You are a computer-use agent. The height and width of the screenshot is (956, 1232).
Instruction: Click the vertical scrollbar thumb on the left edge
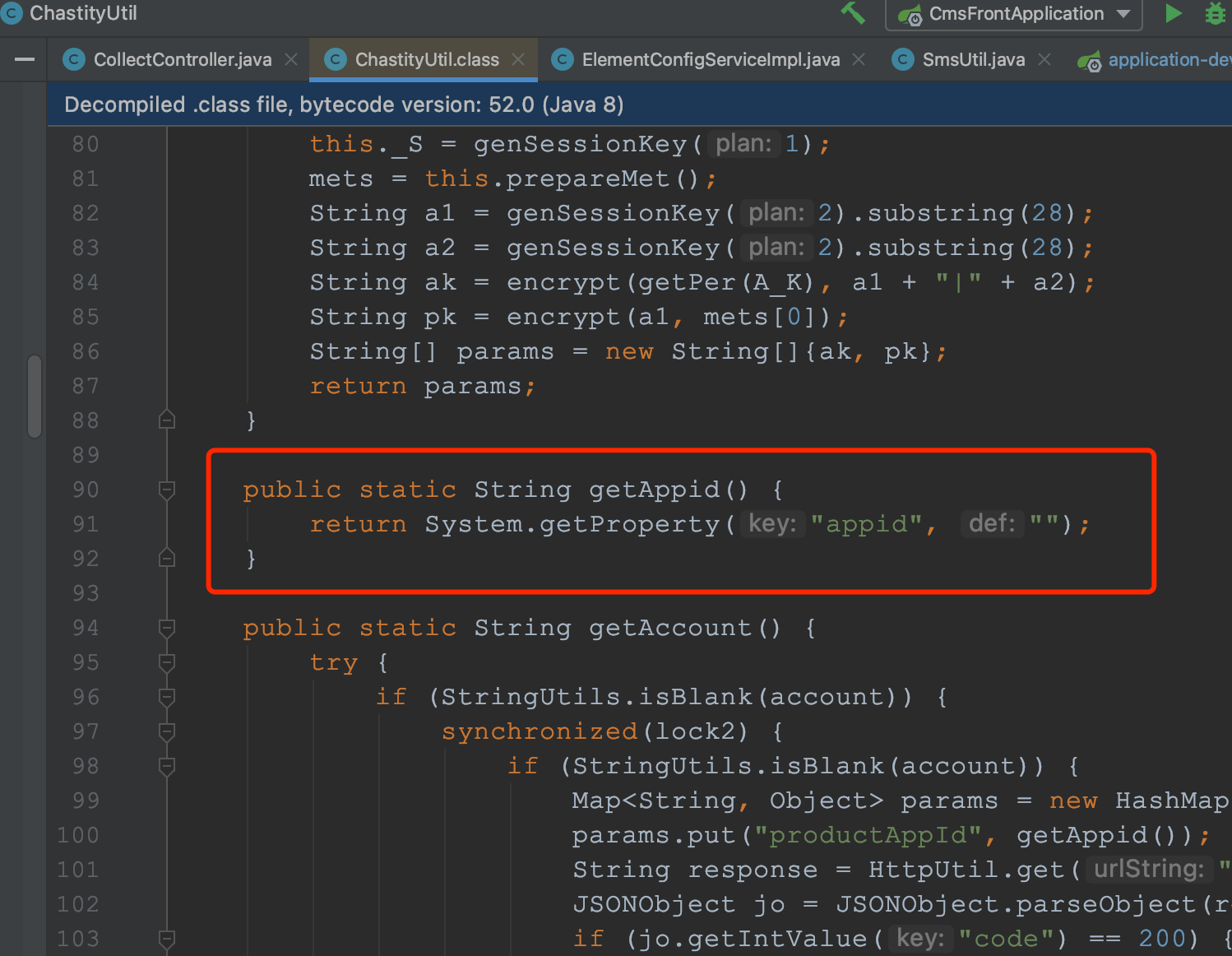[x=35, y=397]
